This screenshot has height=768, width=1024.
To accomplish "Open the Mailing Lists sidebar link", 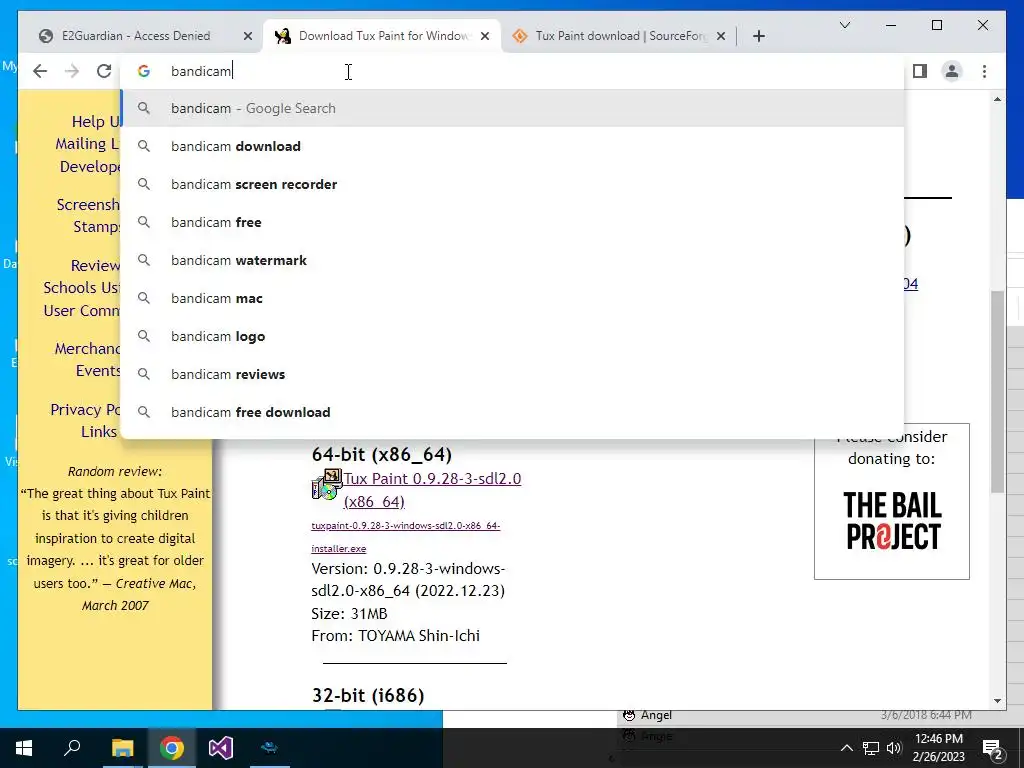I will pyautogui.click(x=88, y=144).
